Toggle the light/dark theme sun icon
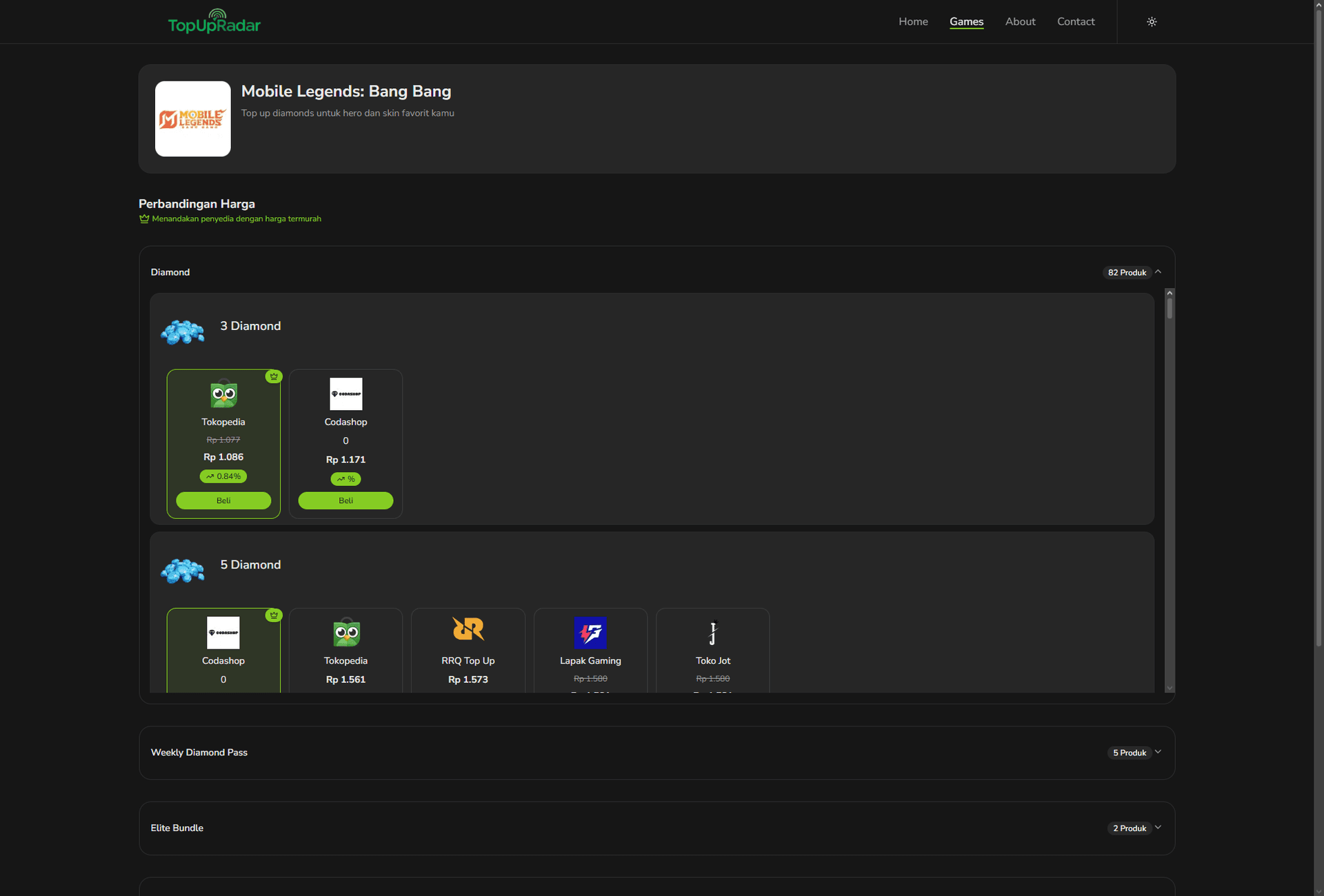 1152,22
